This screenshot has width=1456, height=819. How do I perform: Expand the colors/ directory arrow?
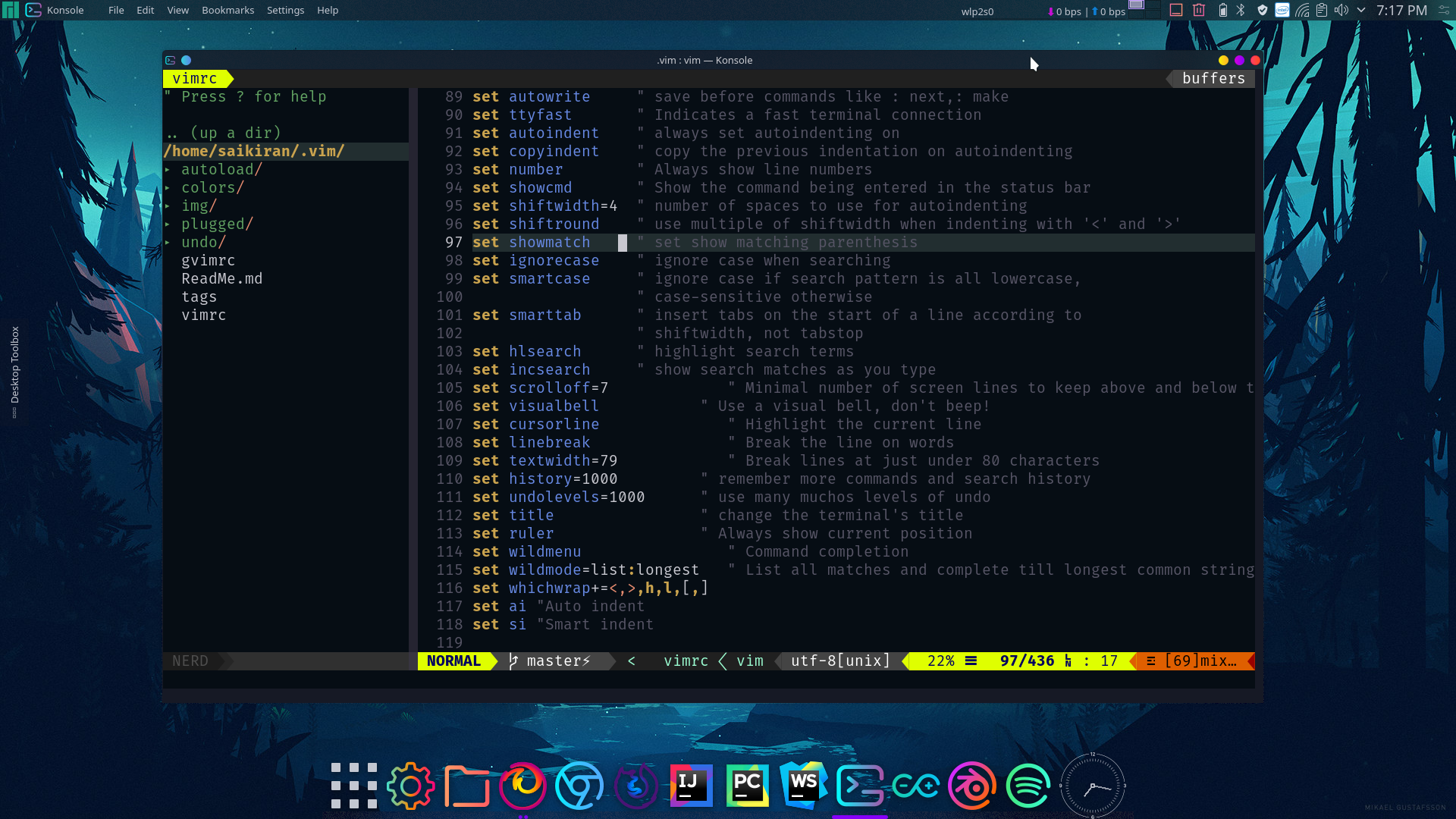click(x=168, y=188)
